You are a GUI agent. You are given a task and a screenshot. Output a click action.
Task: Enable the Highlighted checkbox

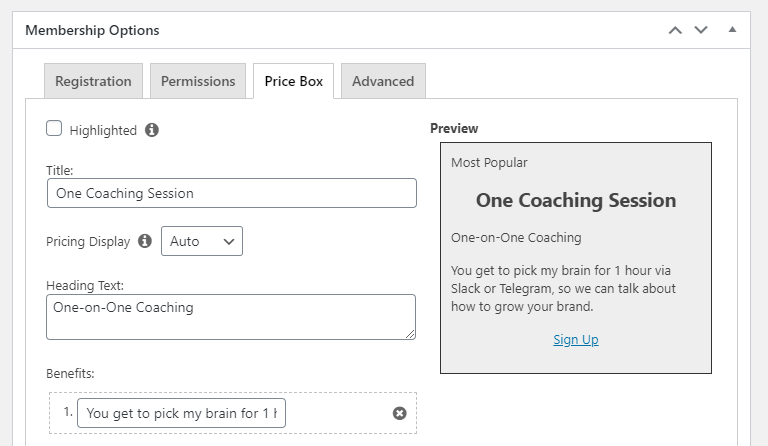(54, 129)
